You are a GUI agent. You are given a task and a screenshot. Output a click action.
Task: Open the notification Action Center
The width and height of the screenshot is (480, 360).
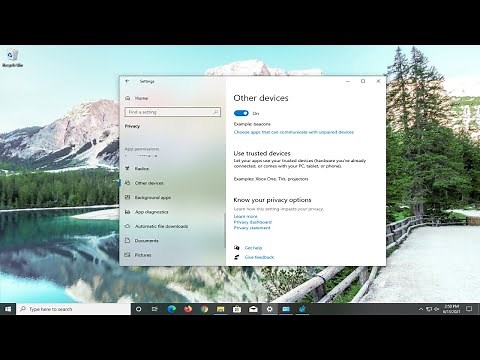(469, 309)
